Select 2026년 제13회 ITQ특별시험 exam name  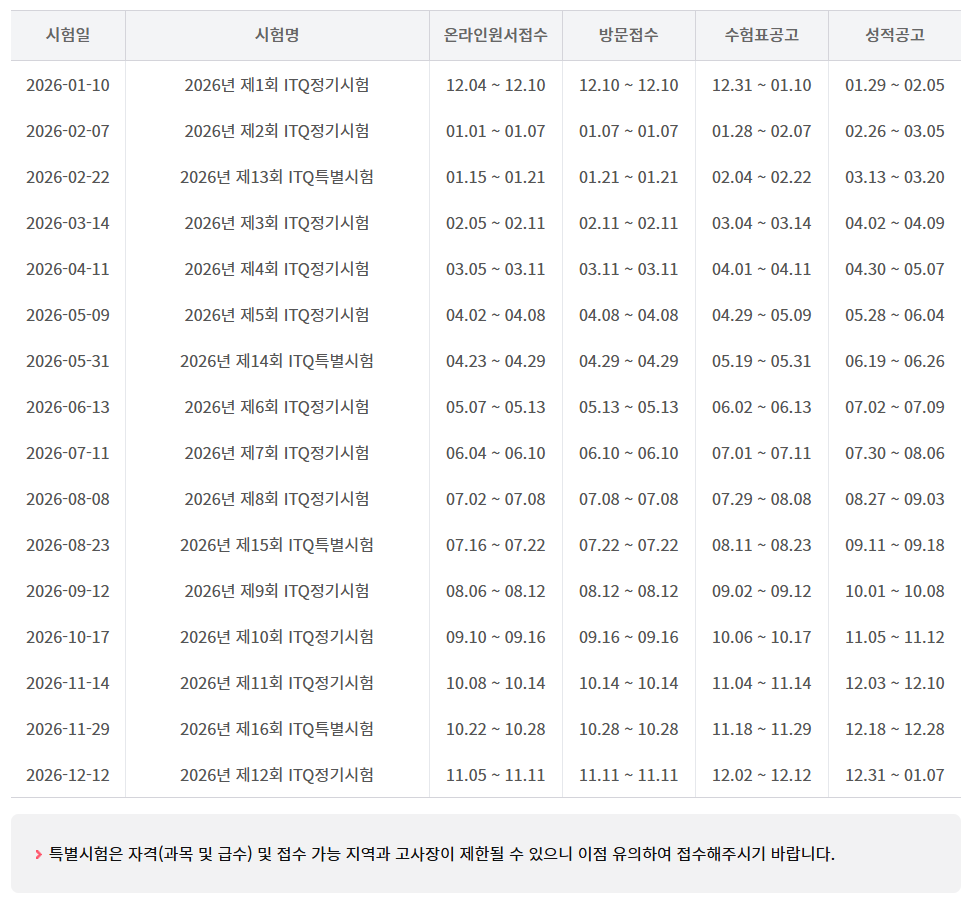click(x=277, y=177)
